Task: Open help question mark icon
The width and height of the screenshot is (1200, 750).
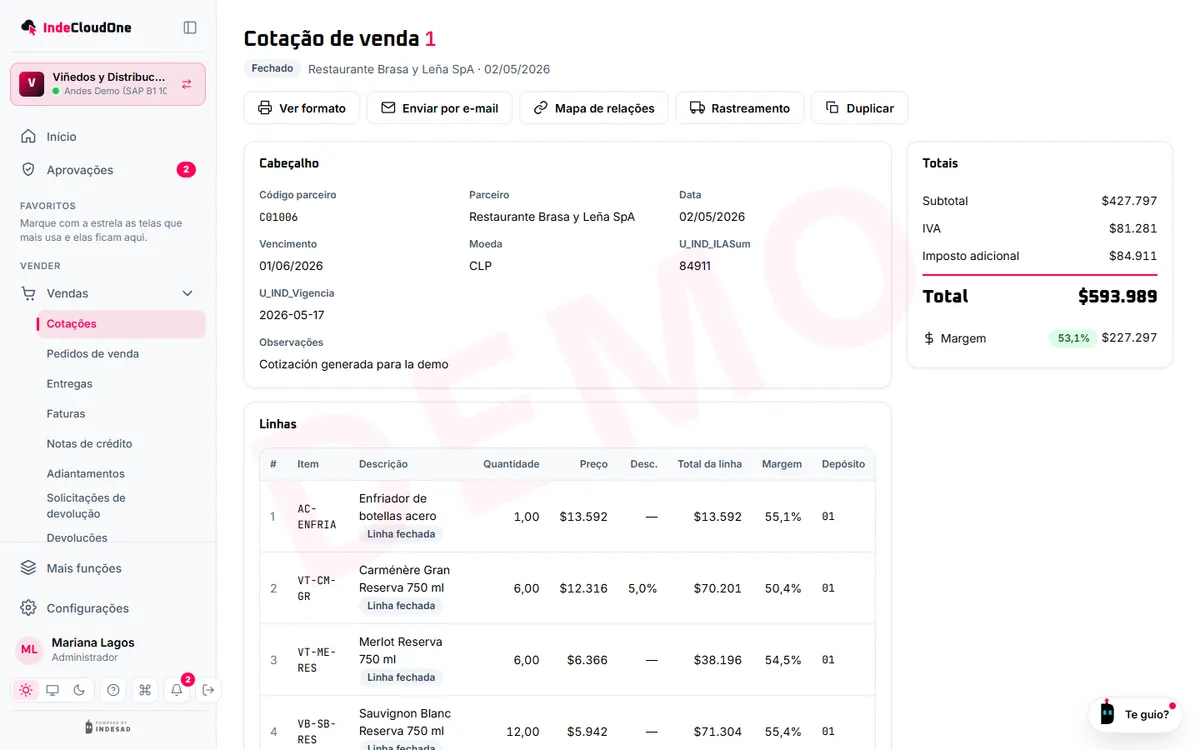Action: tap(113, 690)
